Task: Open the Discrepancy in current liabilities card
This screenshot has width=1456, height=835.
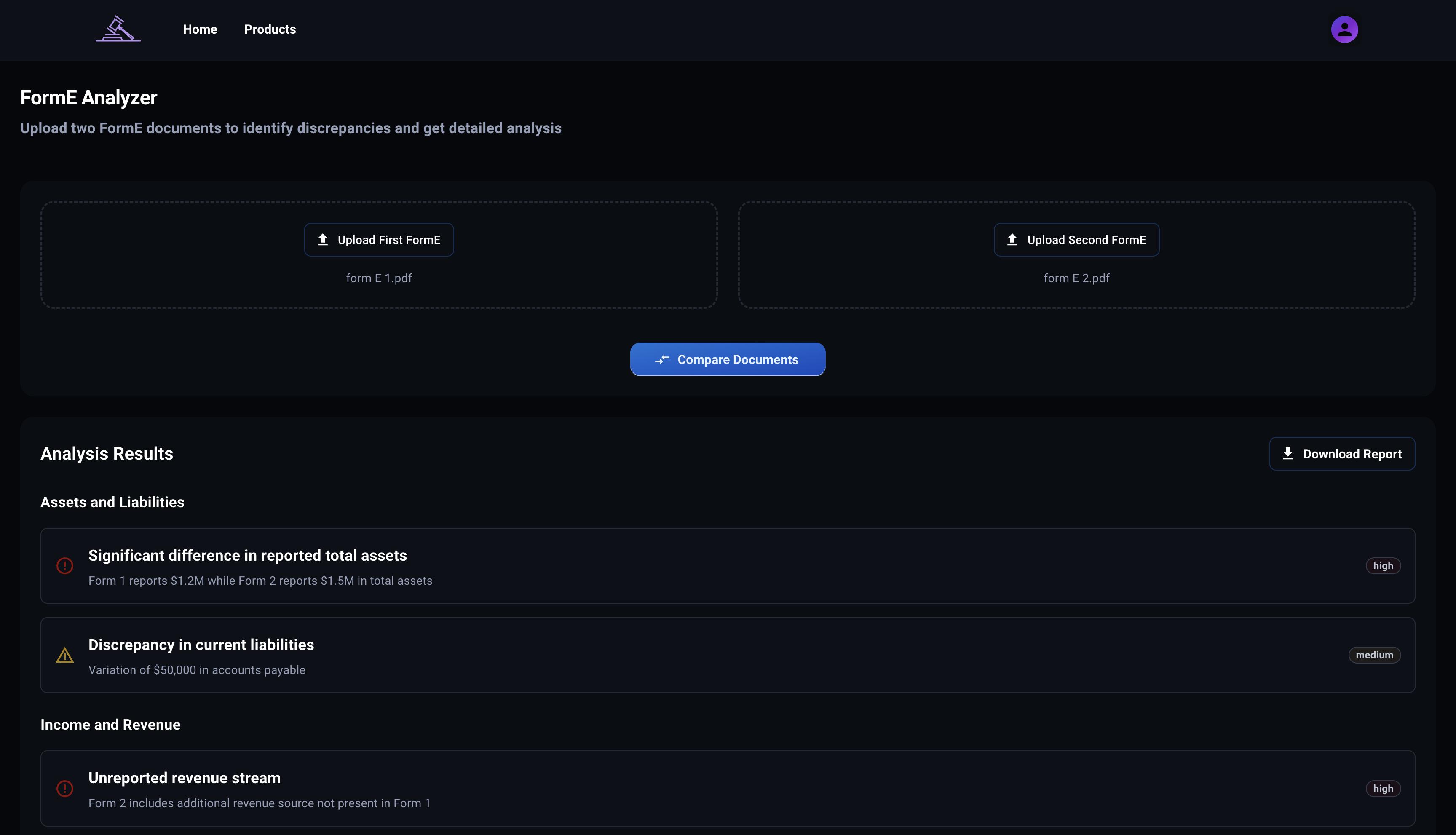Action: (727, 655)
